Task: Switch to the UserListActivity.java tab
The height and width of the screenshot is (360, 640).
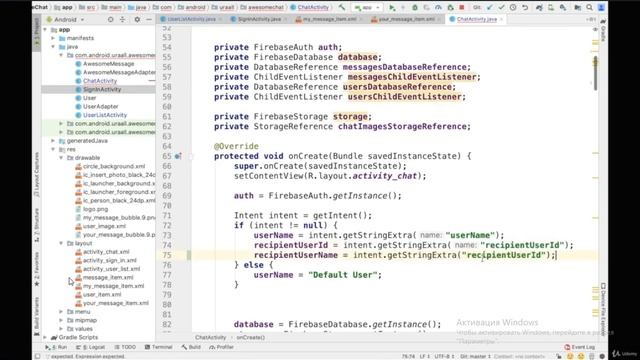Action: pos(191,19)
